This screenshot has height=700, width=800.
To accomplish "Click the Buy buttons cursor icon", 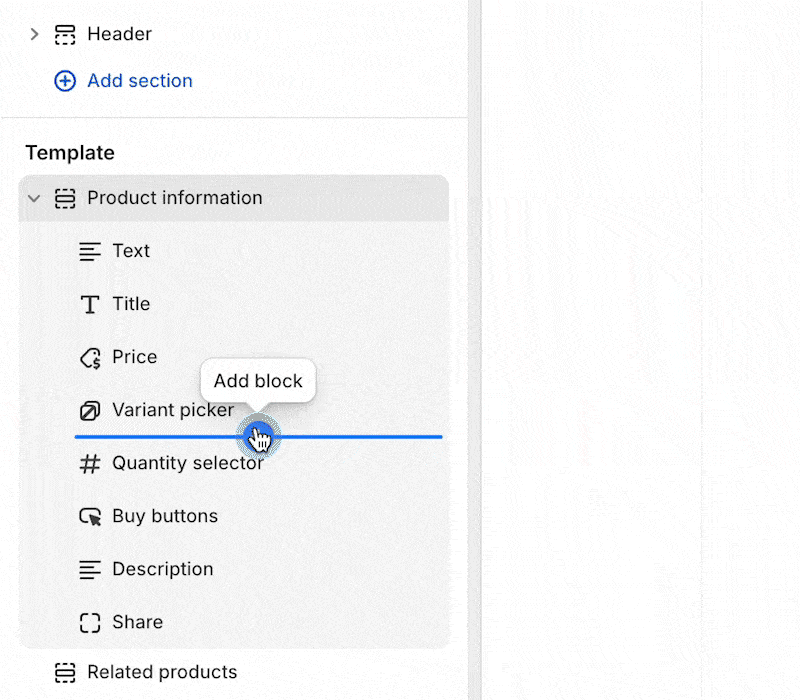I will [90, 516].
